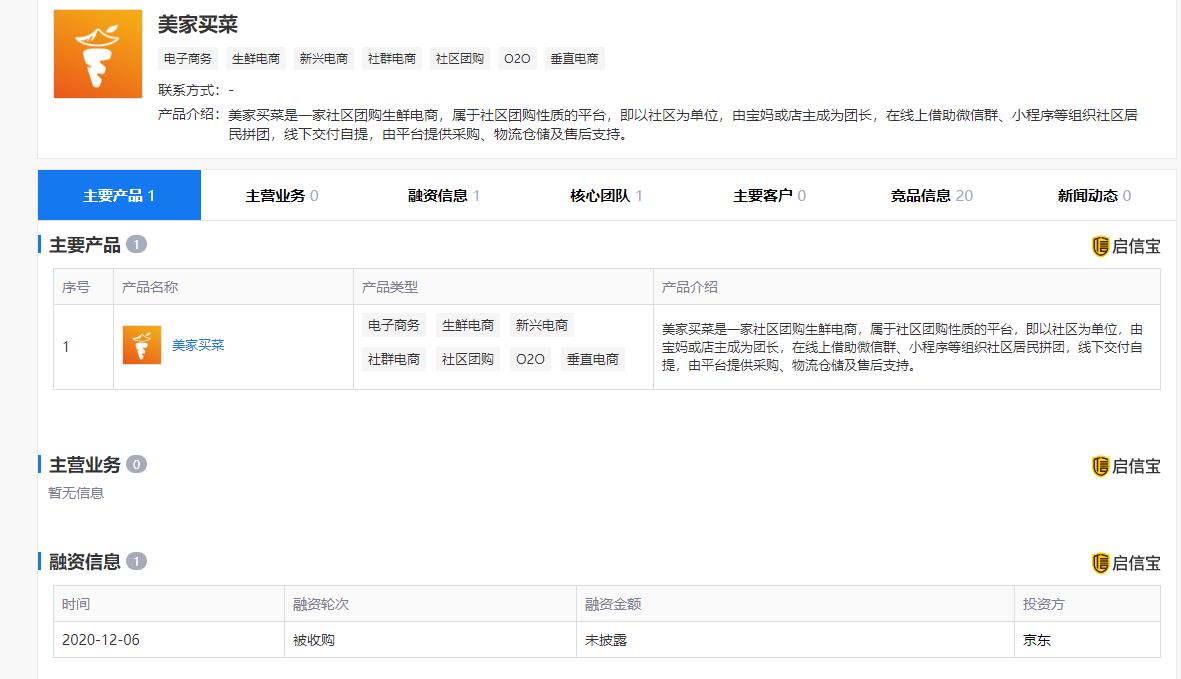Viewport: 1181px width, 679px height.
Task: Open the 美家买菜 product name link
Action: 196,345
